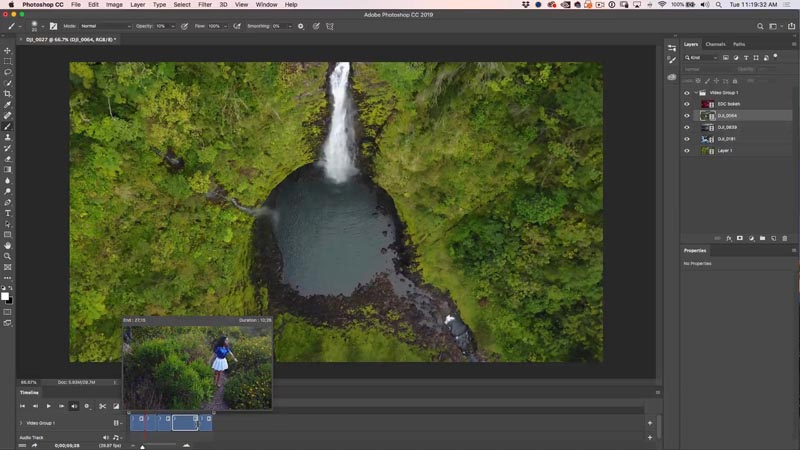Play the timeline video
The height and width of the screenshot is (450, 800).
48,406
